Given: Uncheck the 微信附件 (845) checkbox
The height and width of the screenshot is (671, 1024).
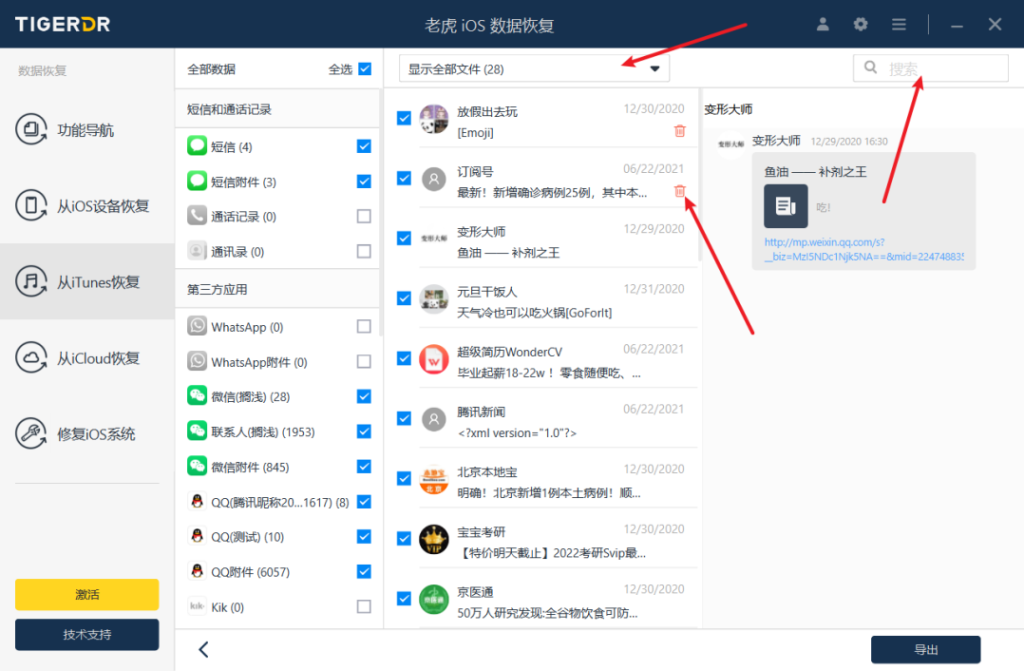Looking at the screenshot, I should [364, 466].
